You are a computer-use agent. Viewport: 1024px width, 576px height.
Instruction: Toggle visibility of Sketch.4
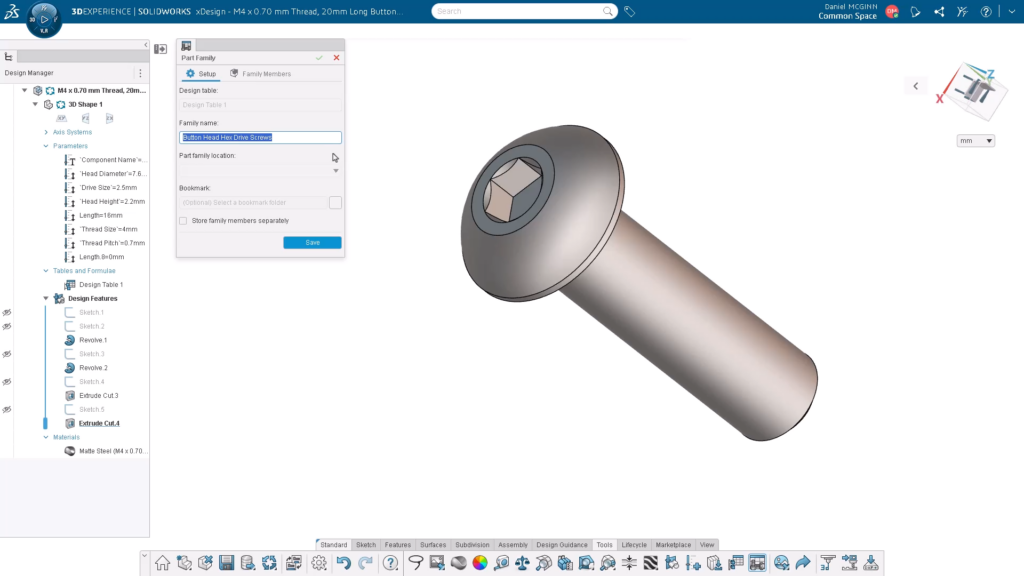7,381
